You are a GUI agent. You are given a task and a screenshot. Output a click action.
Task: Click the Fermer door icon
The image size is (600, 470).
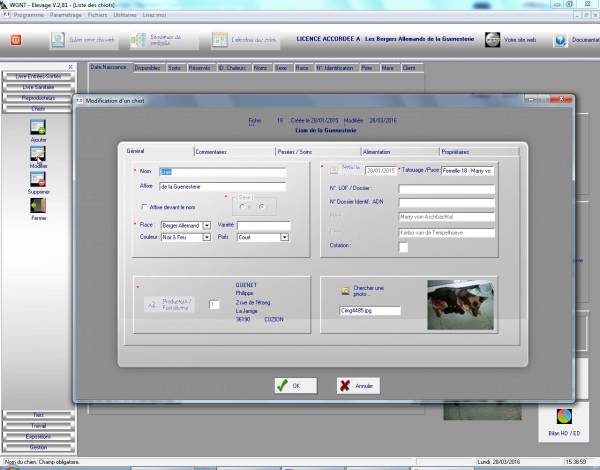(38, 206)
